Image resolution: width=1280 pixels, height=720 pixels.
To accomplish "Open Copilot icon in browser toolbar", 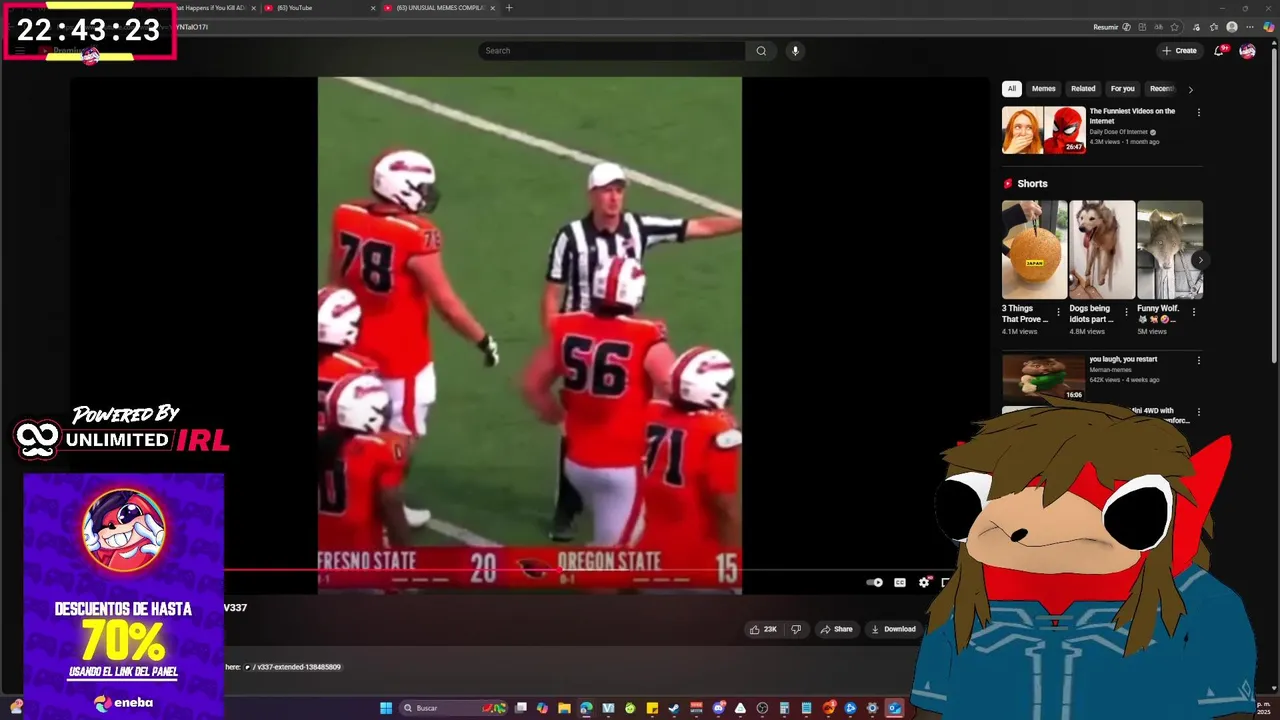I will (1269, 27).
